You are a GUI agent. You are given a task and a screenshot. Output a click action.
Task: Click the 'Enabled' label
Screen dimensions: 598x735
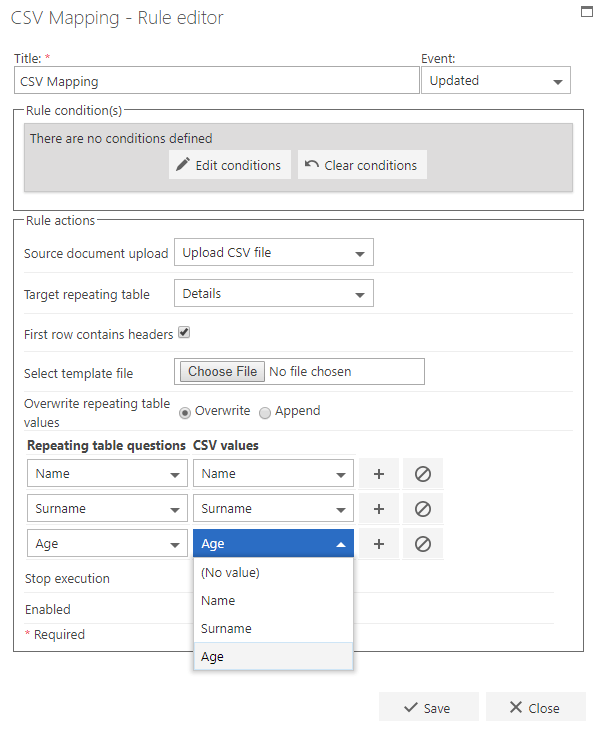point(48,609)
